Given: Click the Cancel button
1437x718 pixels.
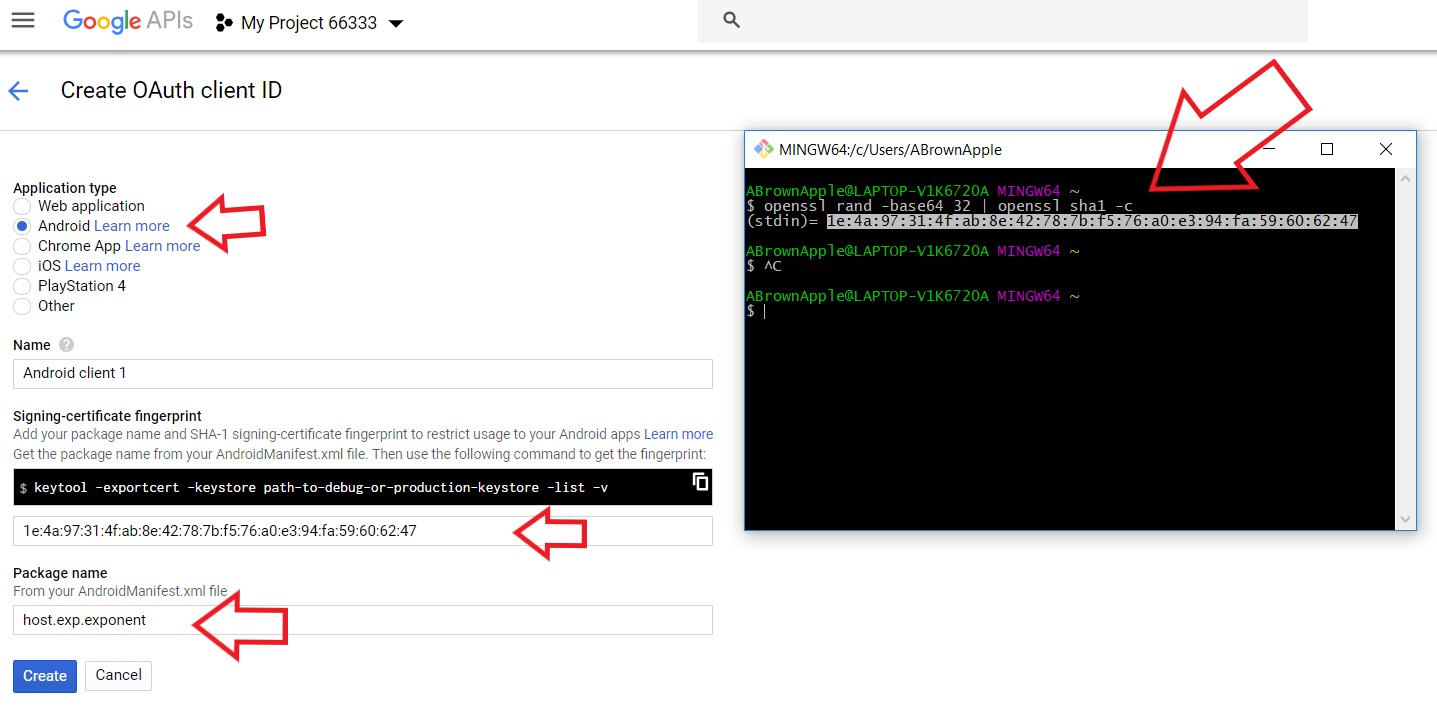Looking at the screenshot, I should pos(118,675).
